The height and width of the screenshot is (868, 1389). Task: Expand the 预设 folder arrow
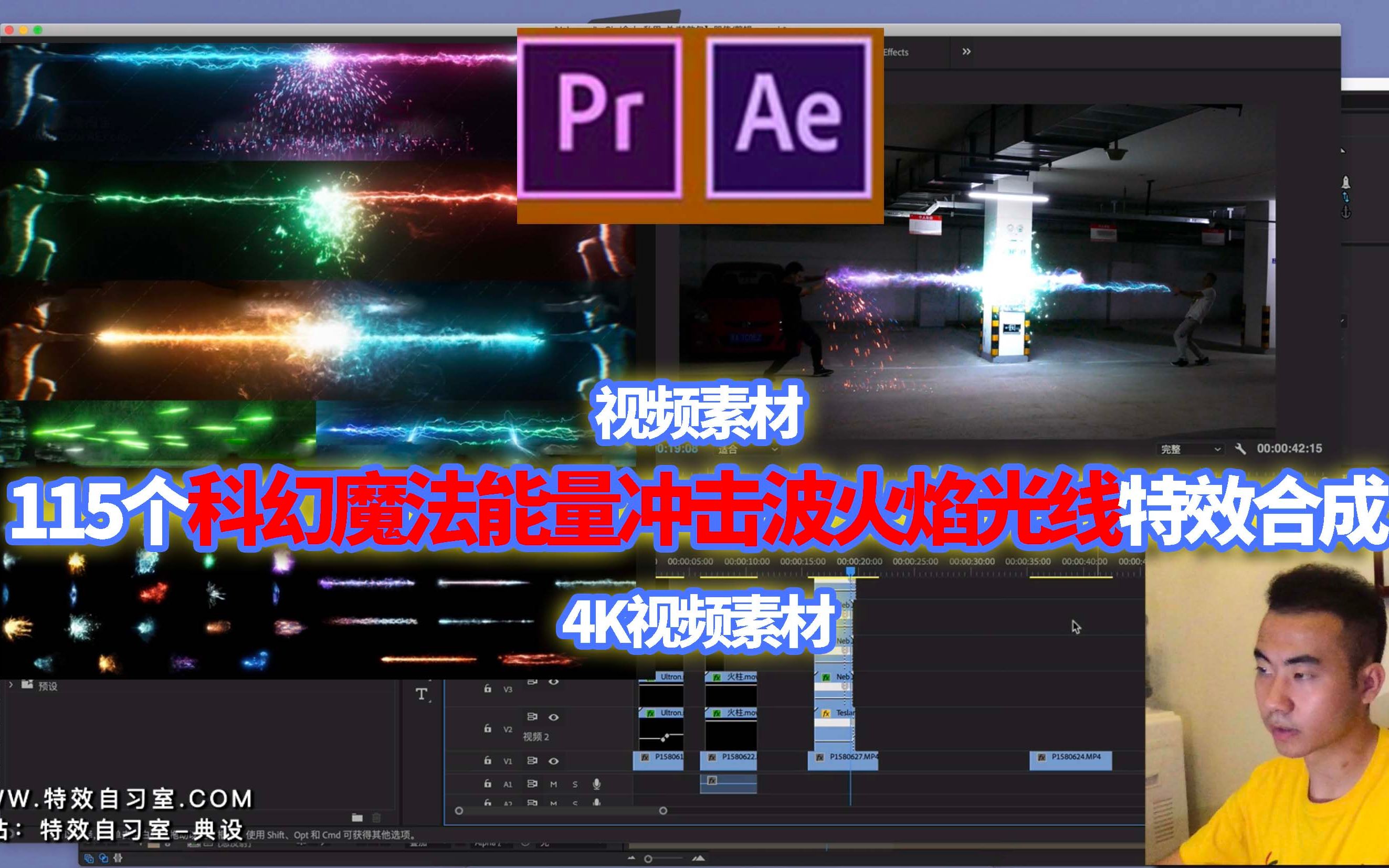(x=10, y=684)
